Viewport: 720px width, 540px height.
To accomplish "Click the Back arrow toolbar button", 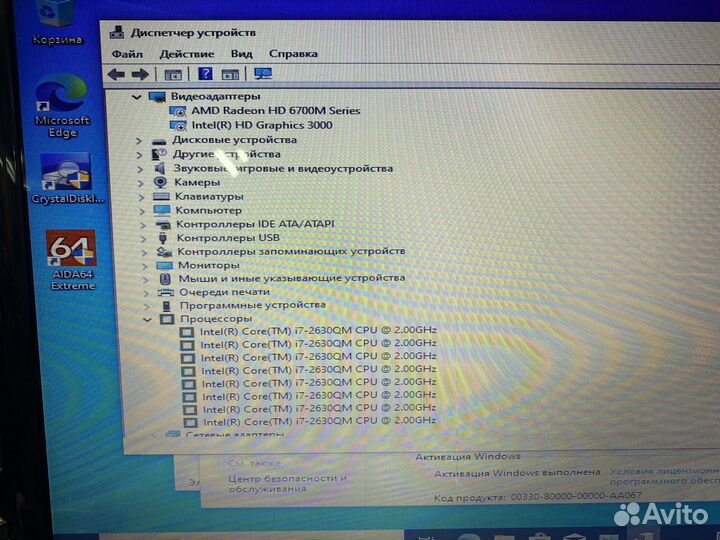I will tap(116, 74).
